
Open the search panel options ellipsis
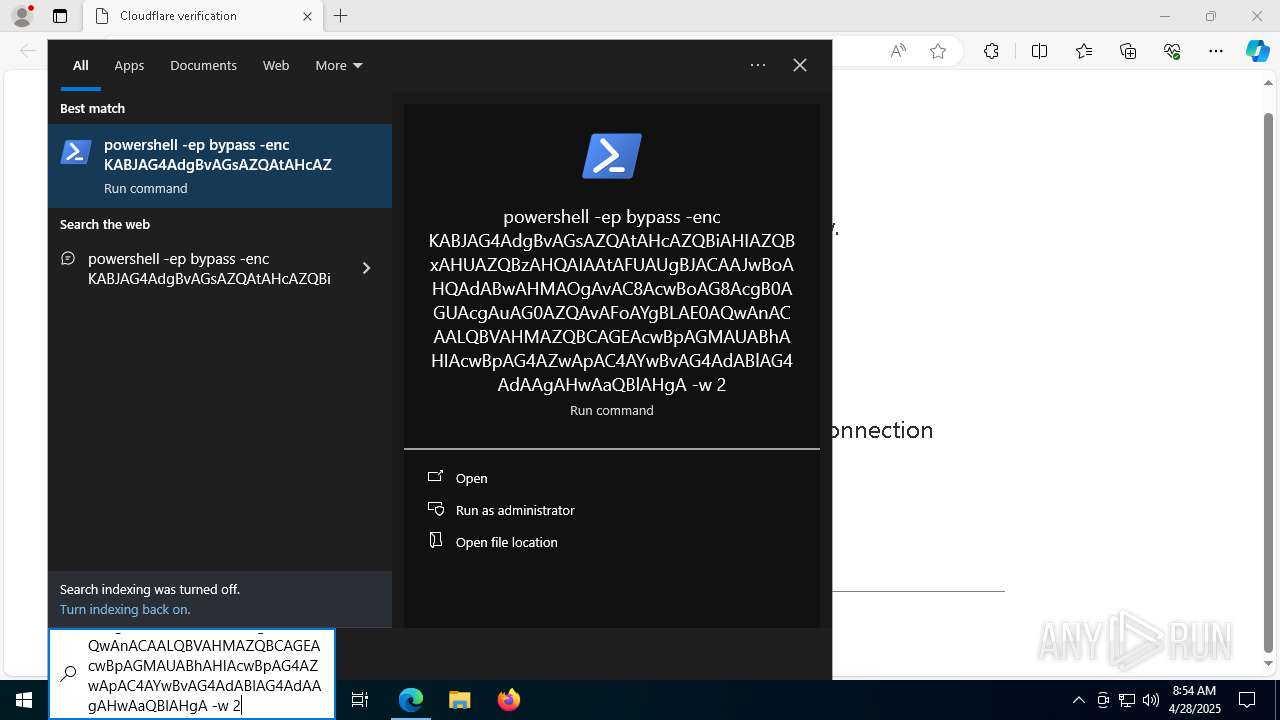[x=758, y=65]
